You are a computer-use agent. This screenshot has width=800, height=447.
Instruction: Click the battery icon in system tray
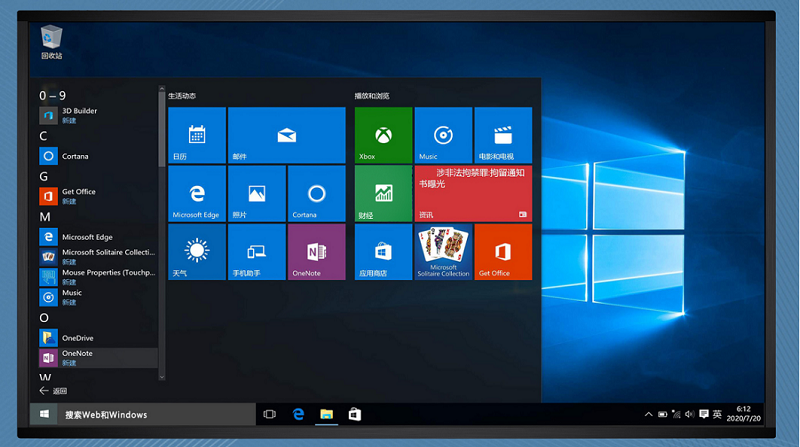click(662, 414)
